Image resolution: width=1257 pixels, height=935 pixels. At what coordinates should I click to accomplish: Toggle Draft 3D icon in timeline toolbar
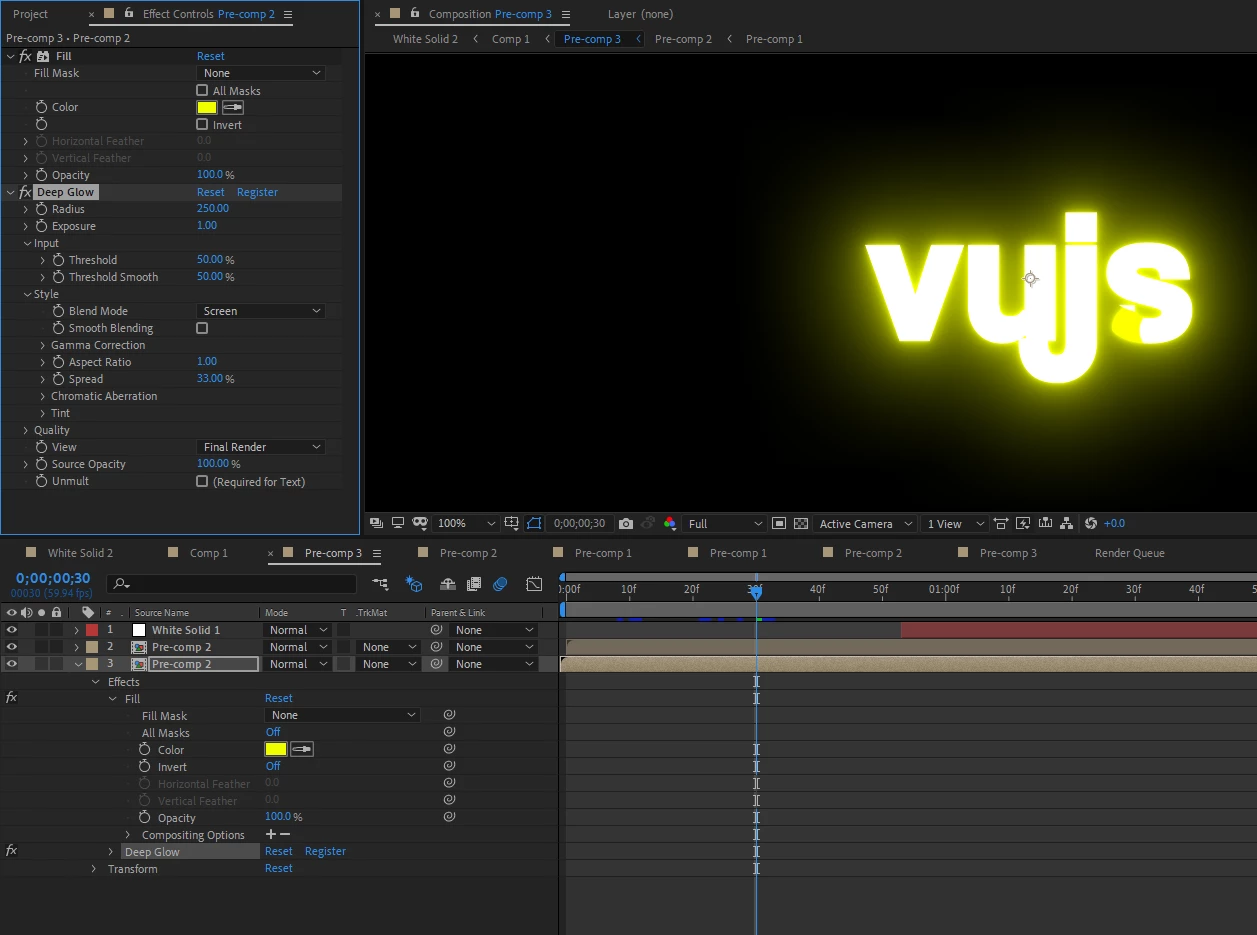pyautogui.click(x=414, y=583)
